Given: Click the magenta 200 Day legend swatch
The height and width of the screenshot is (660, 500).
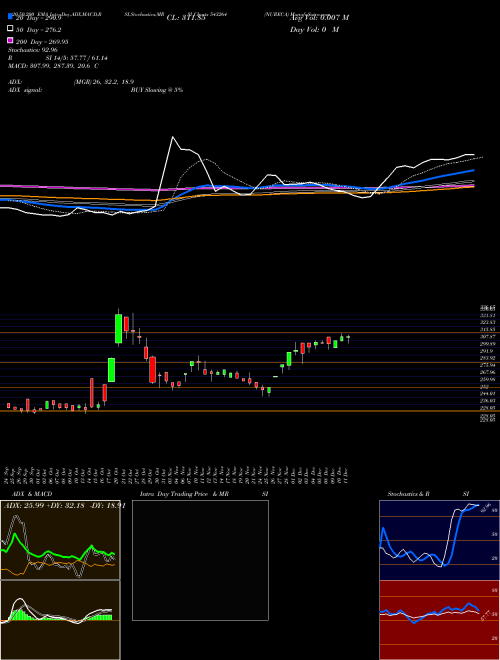Looking at the screenshot, I should coord(10,40).
